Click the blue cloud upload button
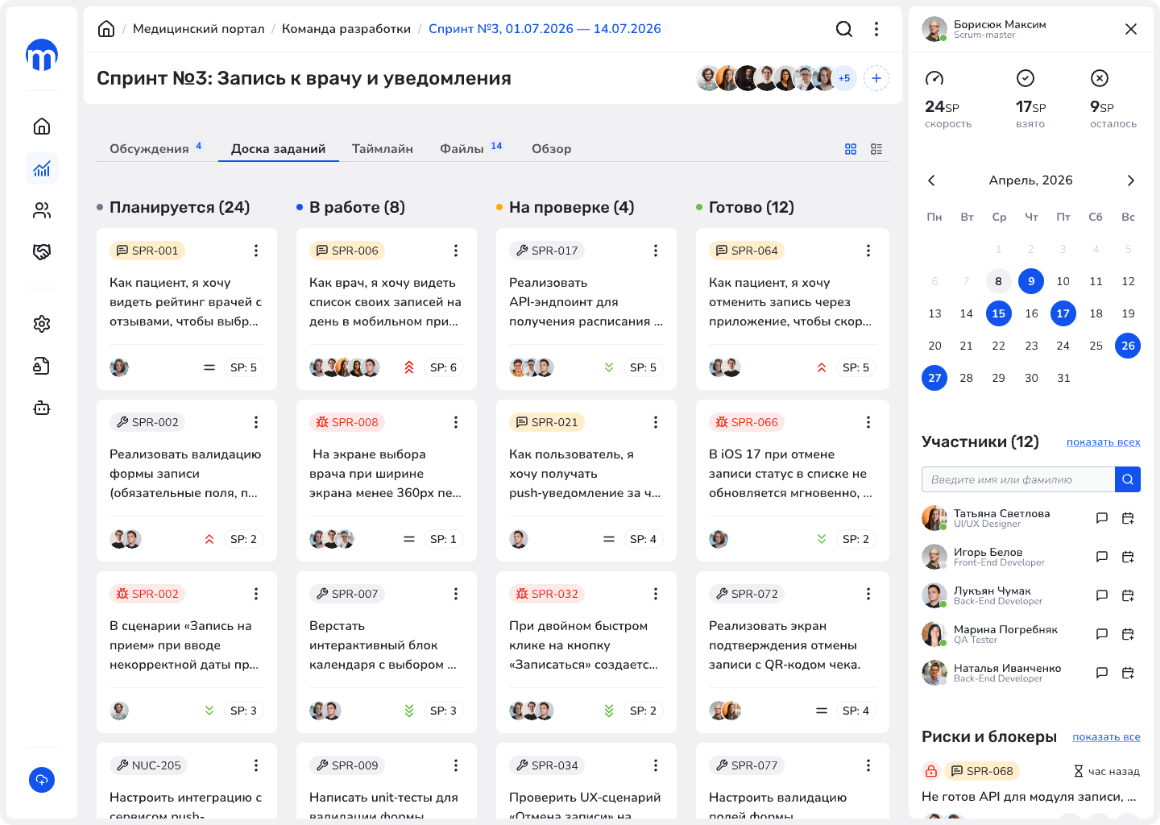This screenshot has height=825, width=1160. point(41,780)
